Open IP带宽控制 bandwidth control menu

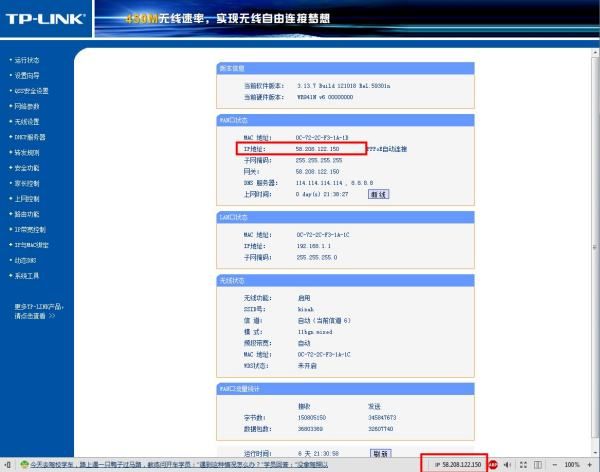[30, 229]
